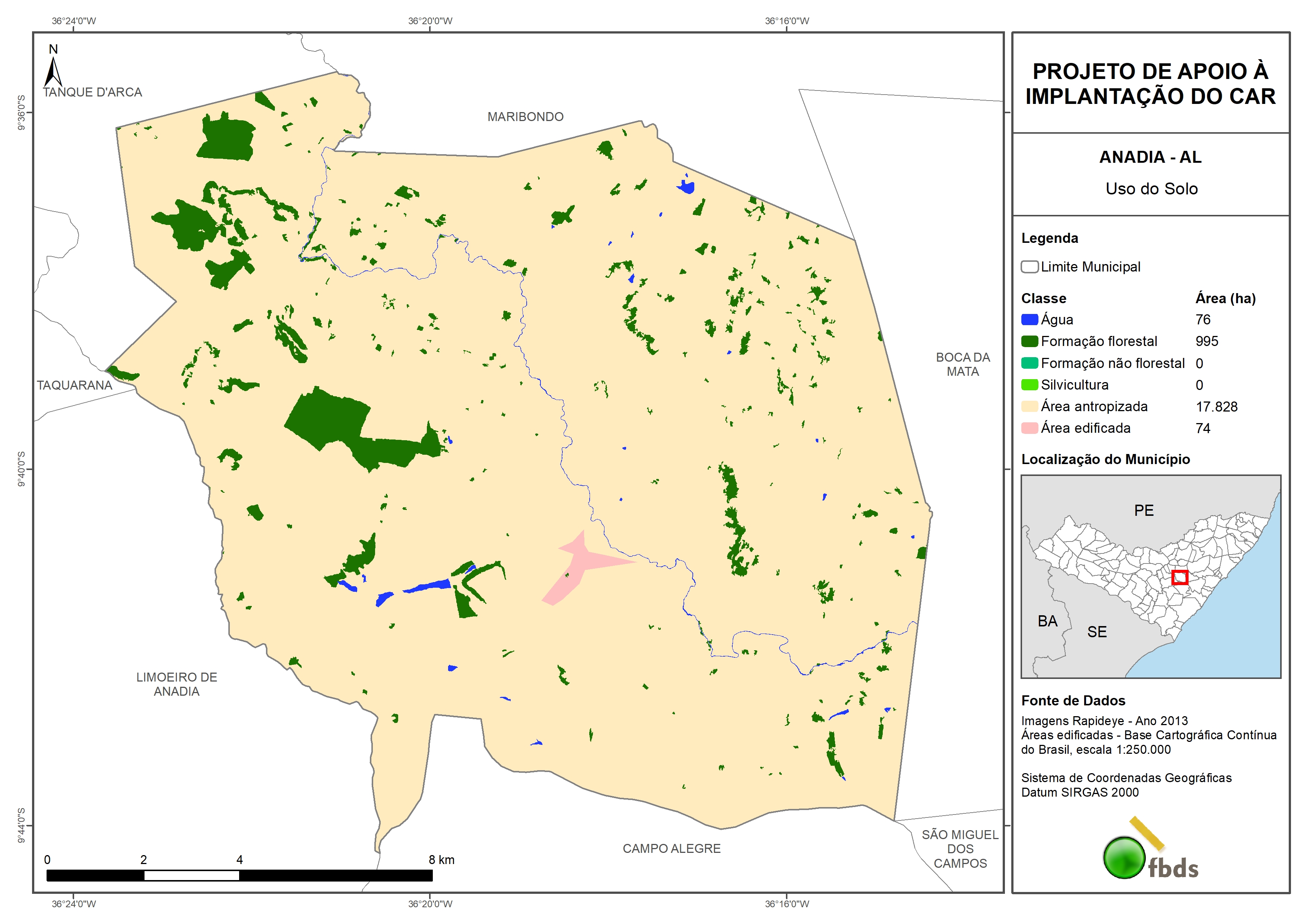Click the beige Área antropizada swatch
This screenshot has height=924, width=1307.
[x=1029, y=406]
